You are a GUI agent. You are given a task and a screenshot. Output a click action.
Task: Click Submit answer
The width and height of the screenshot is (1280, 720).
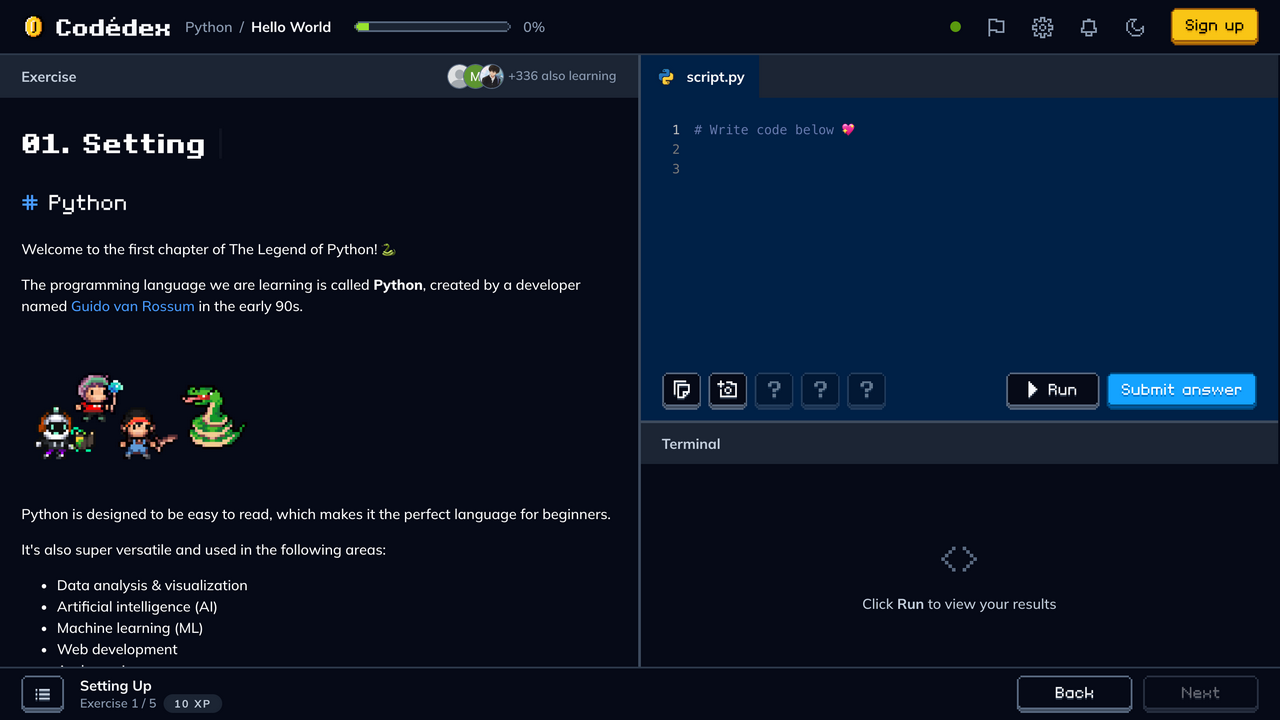[x=1181, y=390]
